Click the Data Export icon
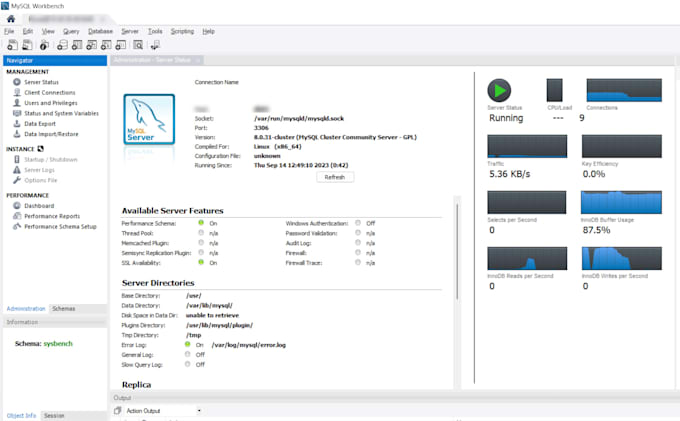680x421 pixels. pos(17,124)
